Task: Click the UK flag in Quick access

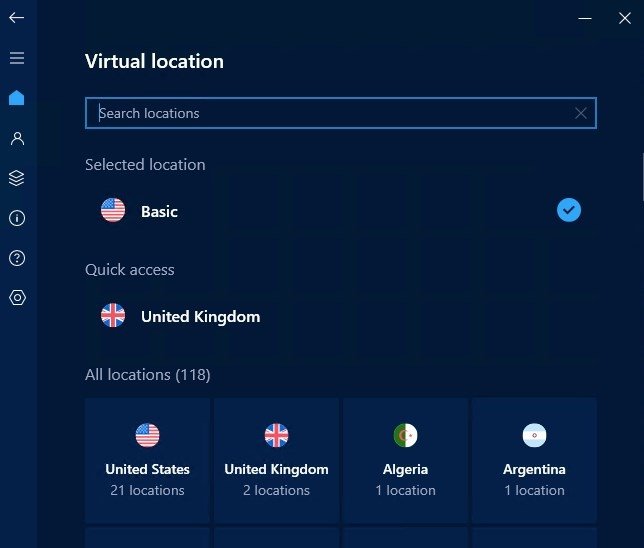Action: [x=113, y=315]
